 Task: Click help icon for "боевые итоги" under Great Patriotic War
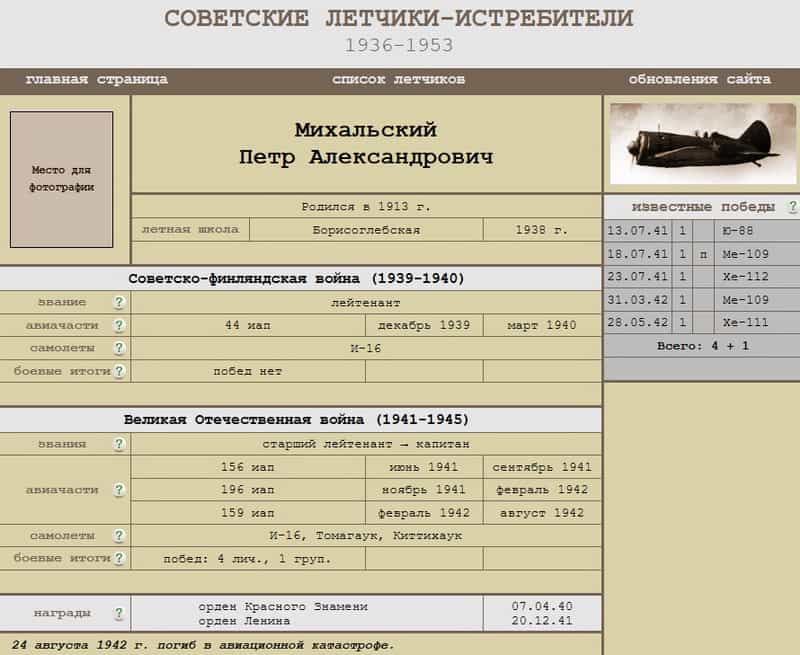point(119,558)
